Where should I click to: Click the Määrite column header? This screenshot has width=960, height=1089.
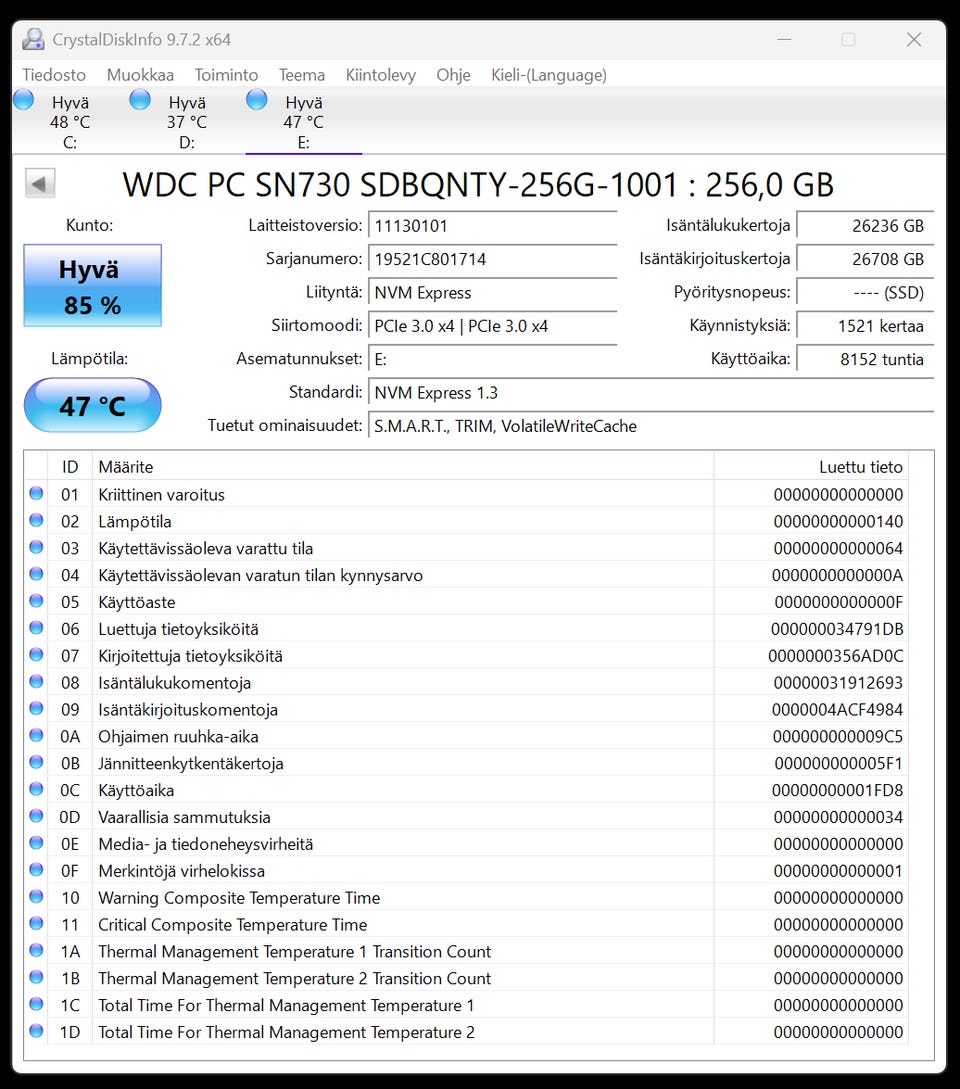[403, 467]
